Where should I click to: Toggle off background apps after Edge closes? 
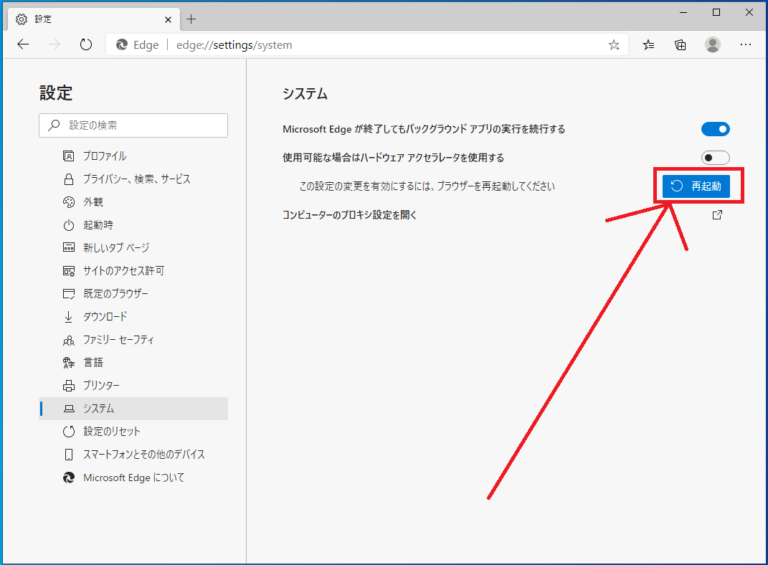[715, 129]
